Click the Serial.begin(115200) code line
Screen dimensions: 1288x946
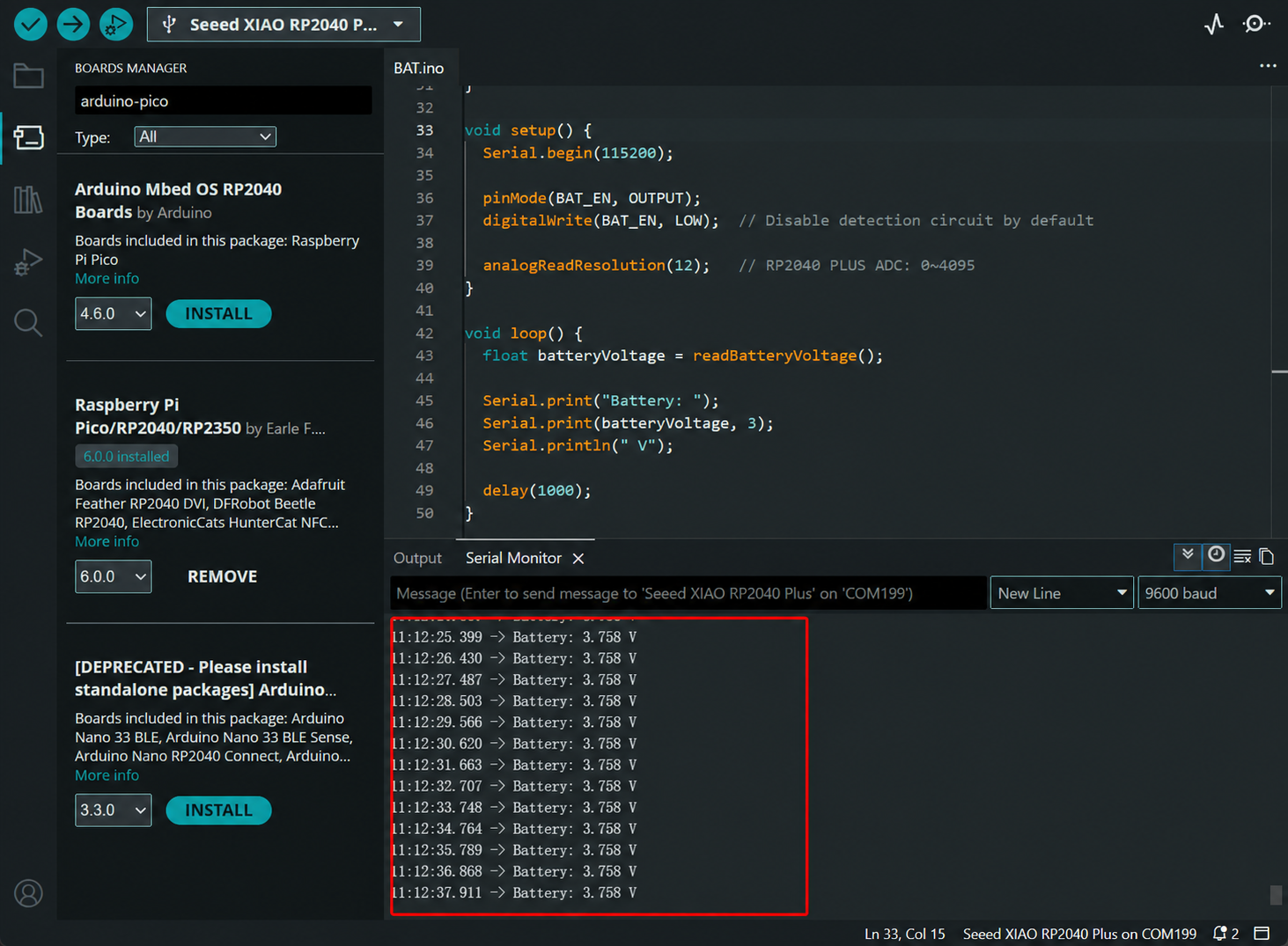[578, 153]
